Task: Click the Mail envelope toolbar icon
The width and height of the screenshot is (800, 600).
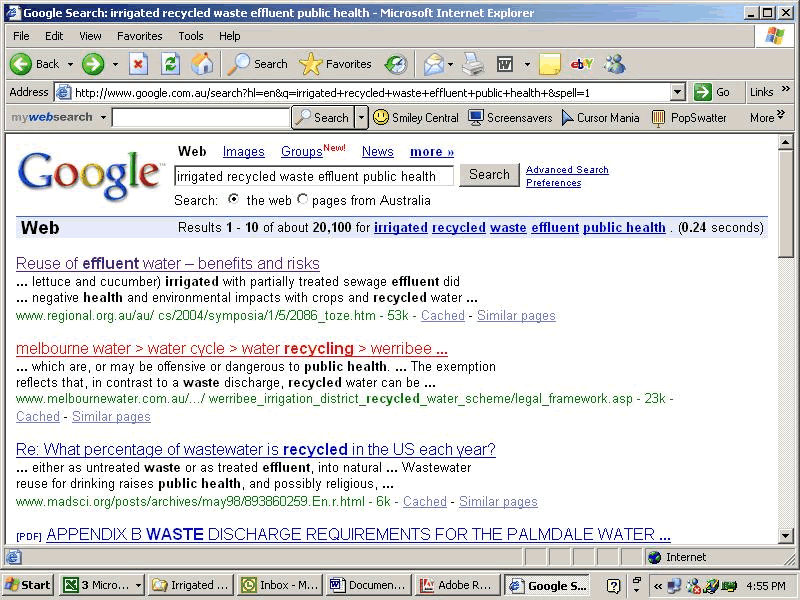Action: point(433,64)
